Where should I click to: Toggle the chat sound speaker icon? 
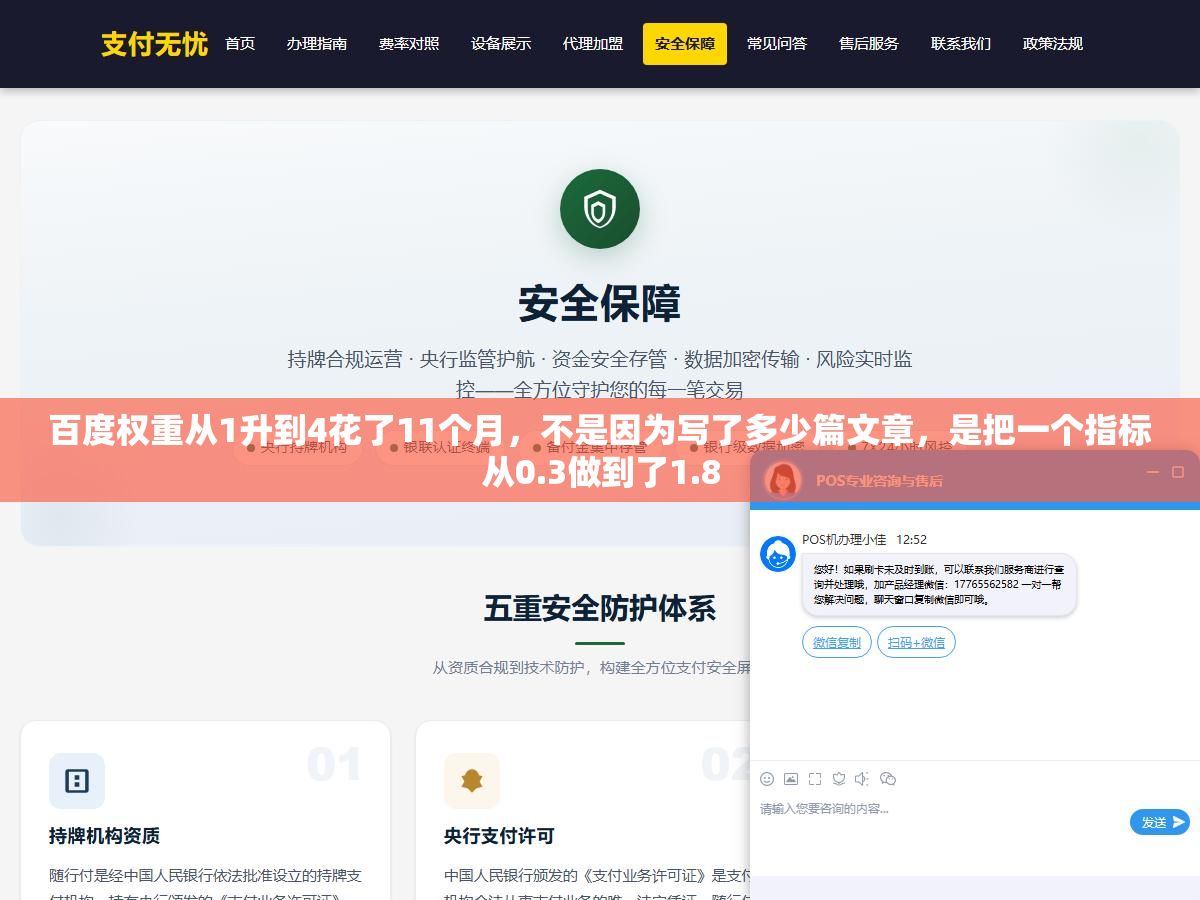point(863,779)
